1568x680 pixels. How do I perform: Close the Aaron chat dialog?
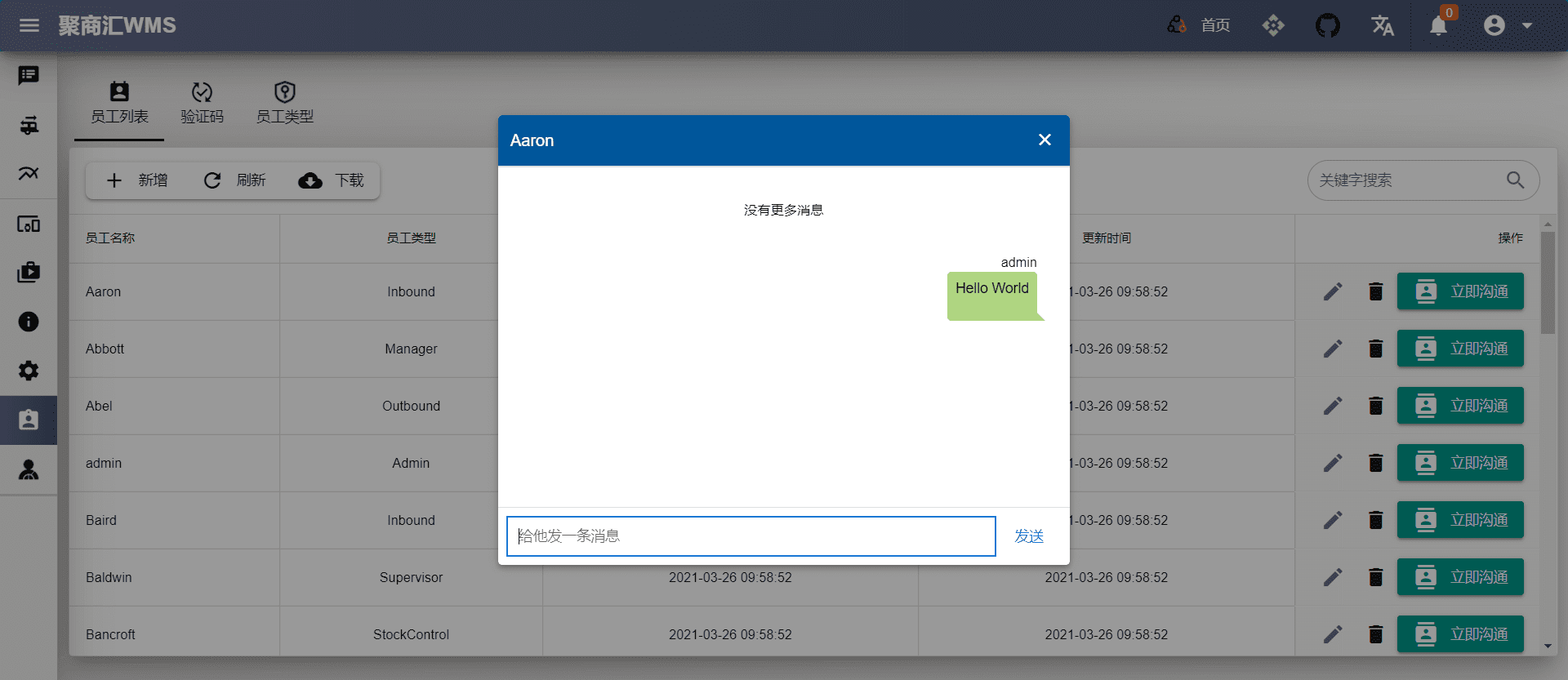click(1045, 140)
